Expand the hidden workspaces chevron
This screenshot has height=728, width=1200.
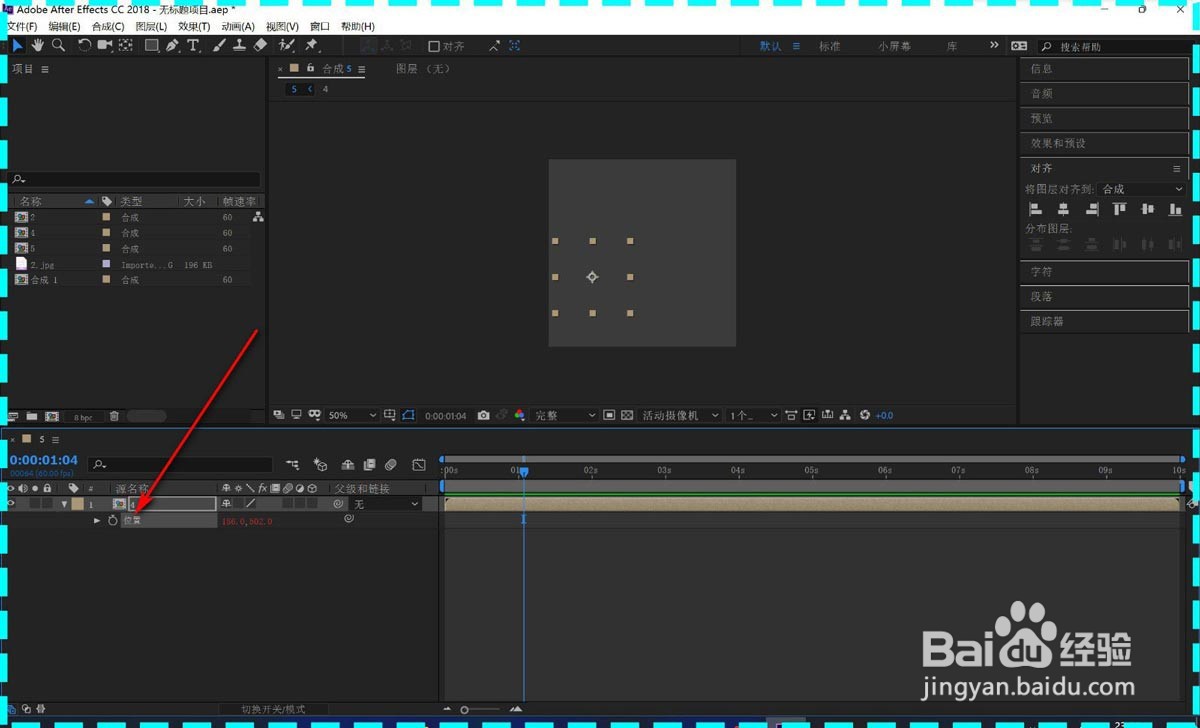tap(993, 45)
